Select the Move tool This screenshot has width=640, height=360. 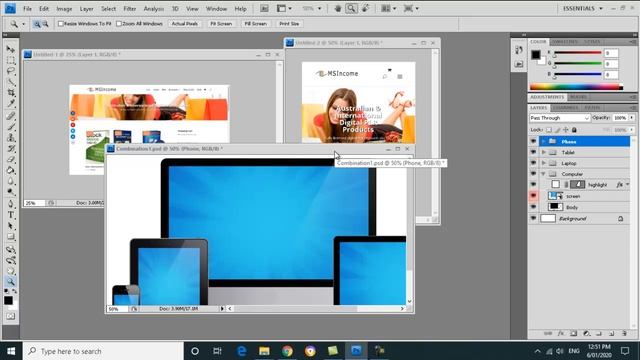tap(11, 49)
